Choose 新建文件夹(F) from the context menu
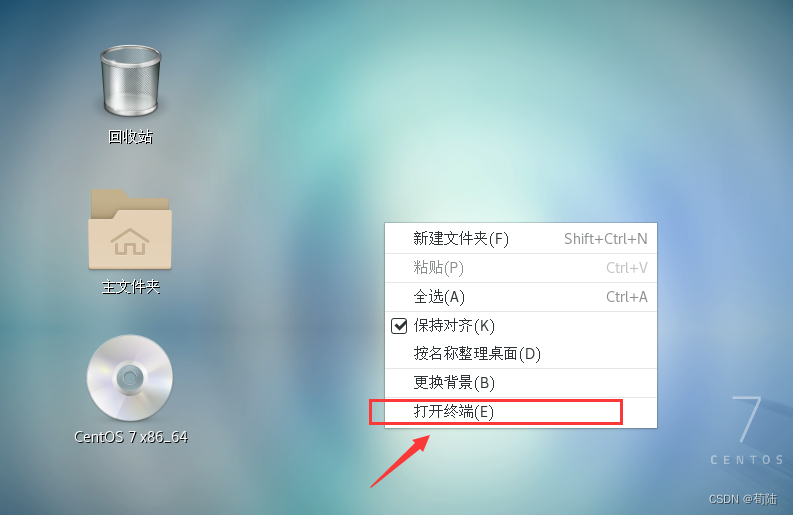The height and width of the screenshot is (515, 793). click(521, 238)
